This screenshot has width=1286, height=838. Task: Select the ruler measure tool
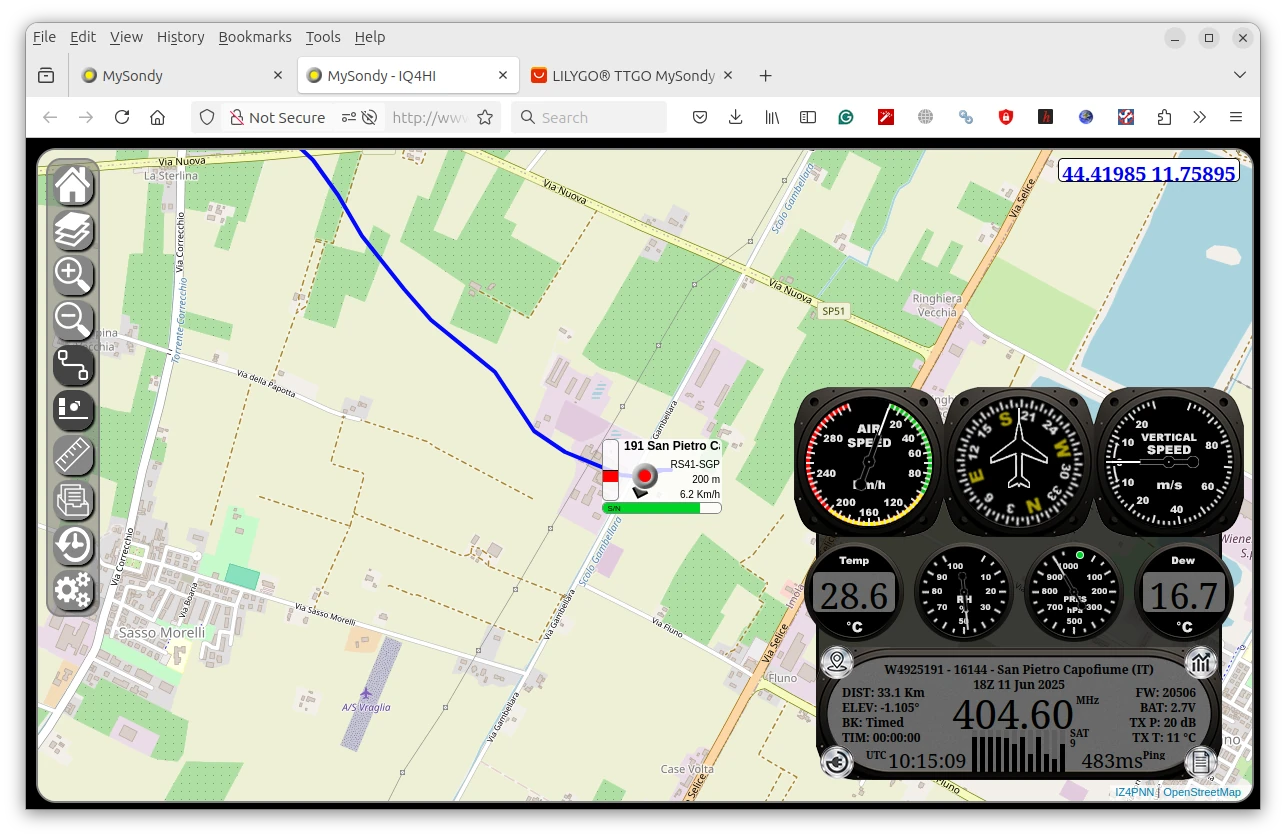point(73,455)
